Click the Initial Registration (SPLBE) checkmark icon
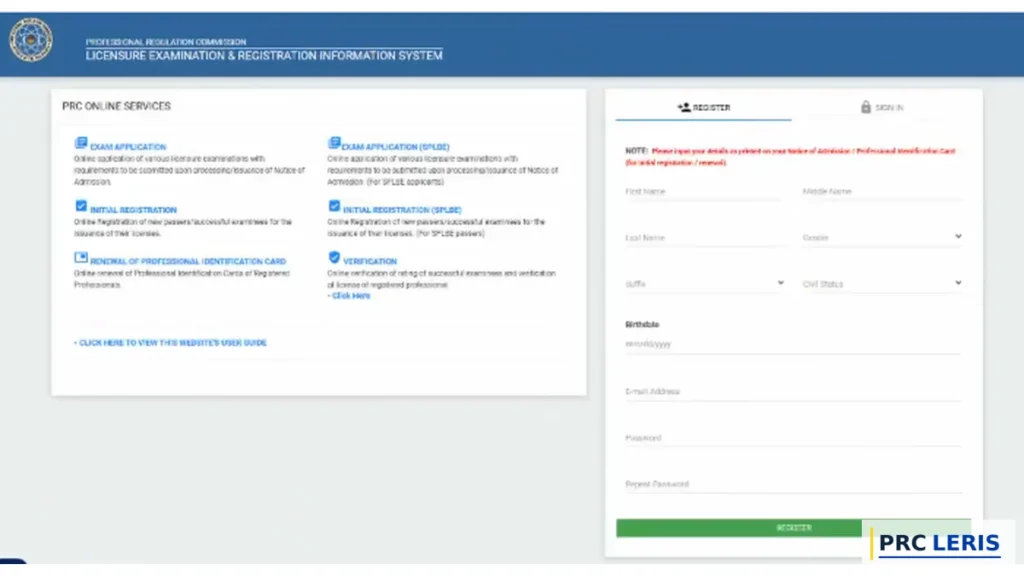Screen dimensions: 1024x576 pos(334,206)
